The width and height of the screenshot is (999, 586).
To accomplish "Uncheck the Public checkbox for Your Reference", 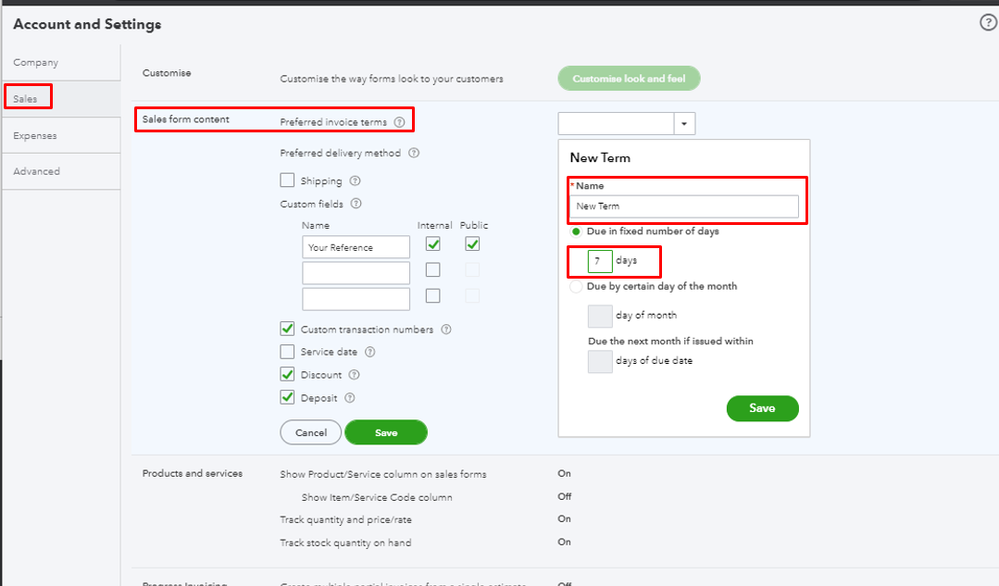I will (473, 244).
